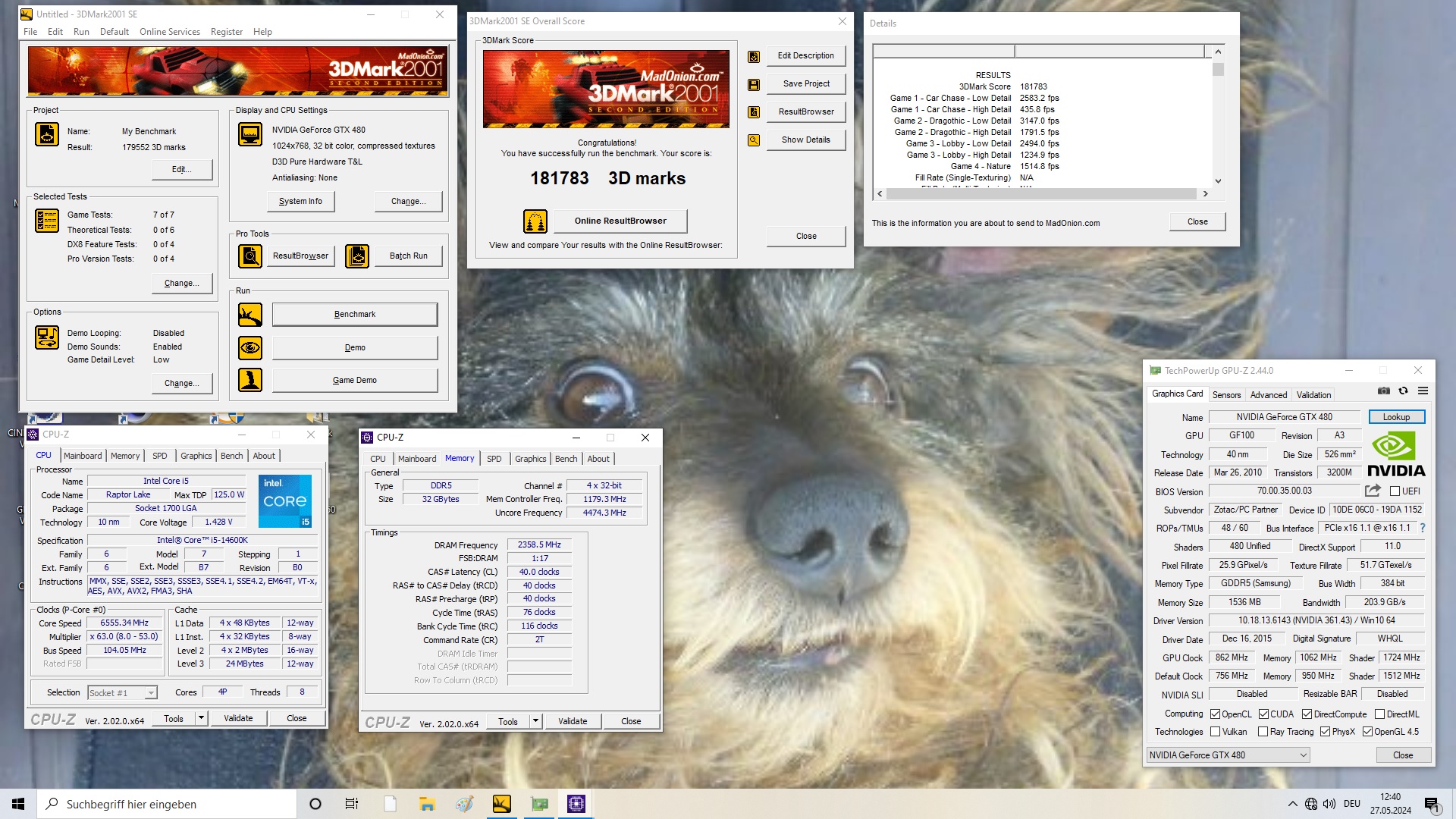
Task: Open the GPU-Z hamburger menu
Action: click(1423, 391)
